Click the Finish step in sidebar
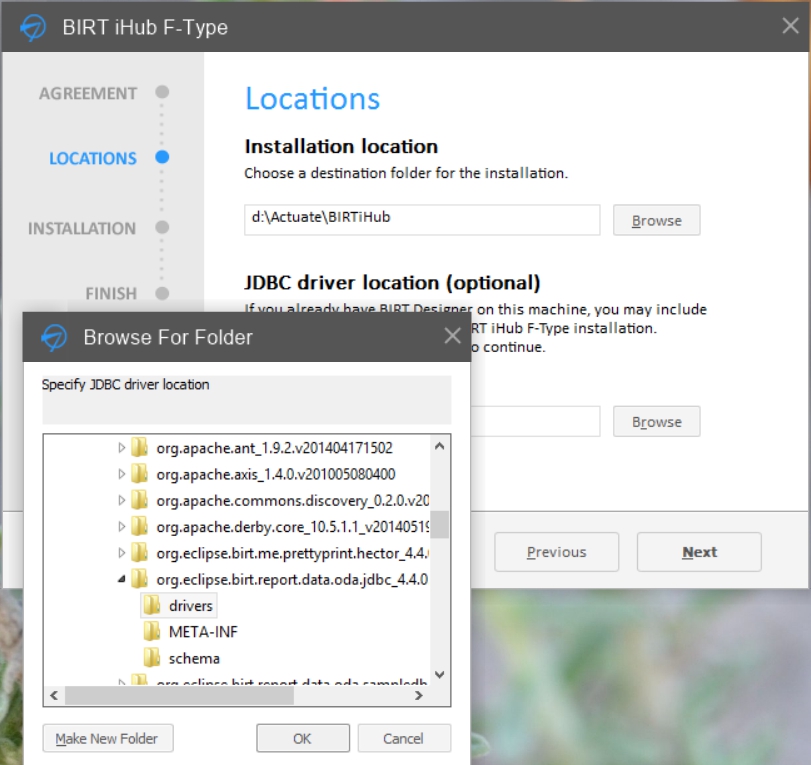Screen dimensions: 811x765 111,293
